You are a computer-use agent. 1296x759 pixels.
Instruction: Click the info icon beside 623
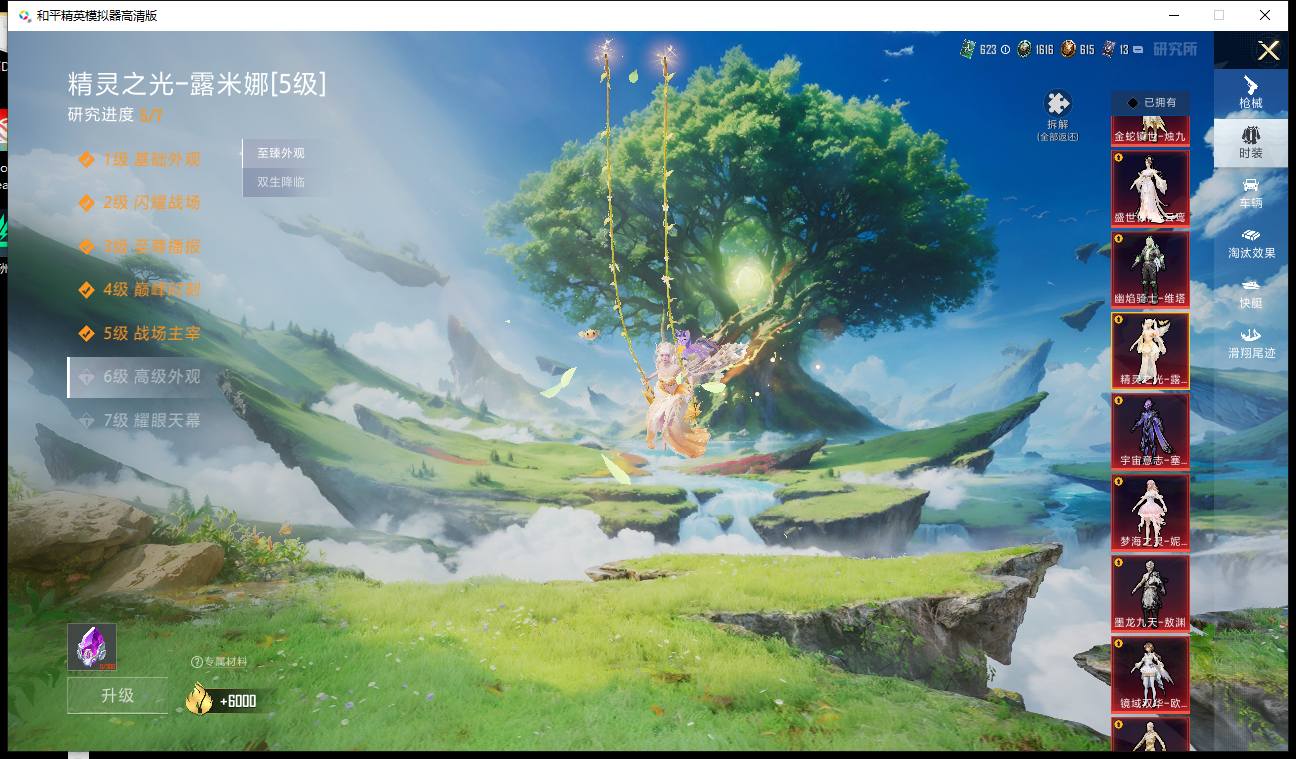(1005, 49)
